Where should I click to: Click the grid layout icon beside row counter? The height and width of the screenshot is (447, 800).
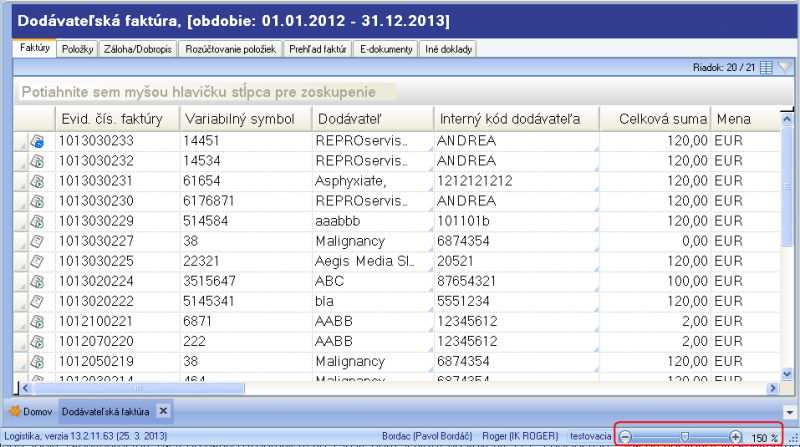point(766,67)
